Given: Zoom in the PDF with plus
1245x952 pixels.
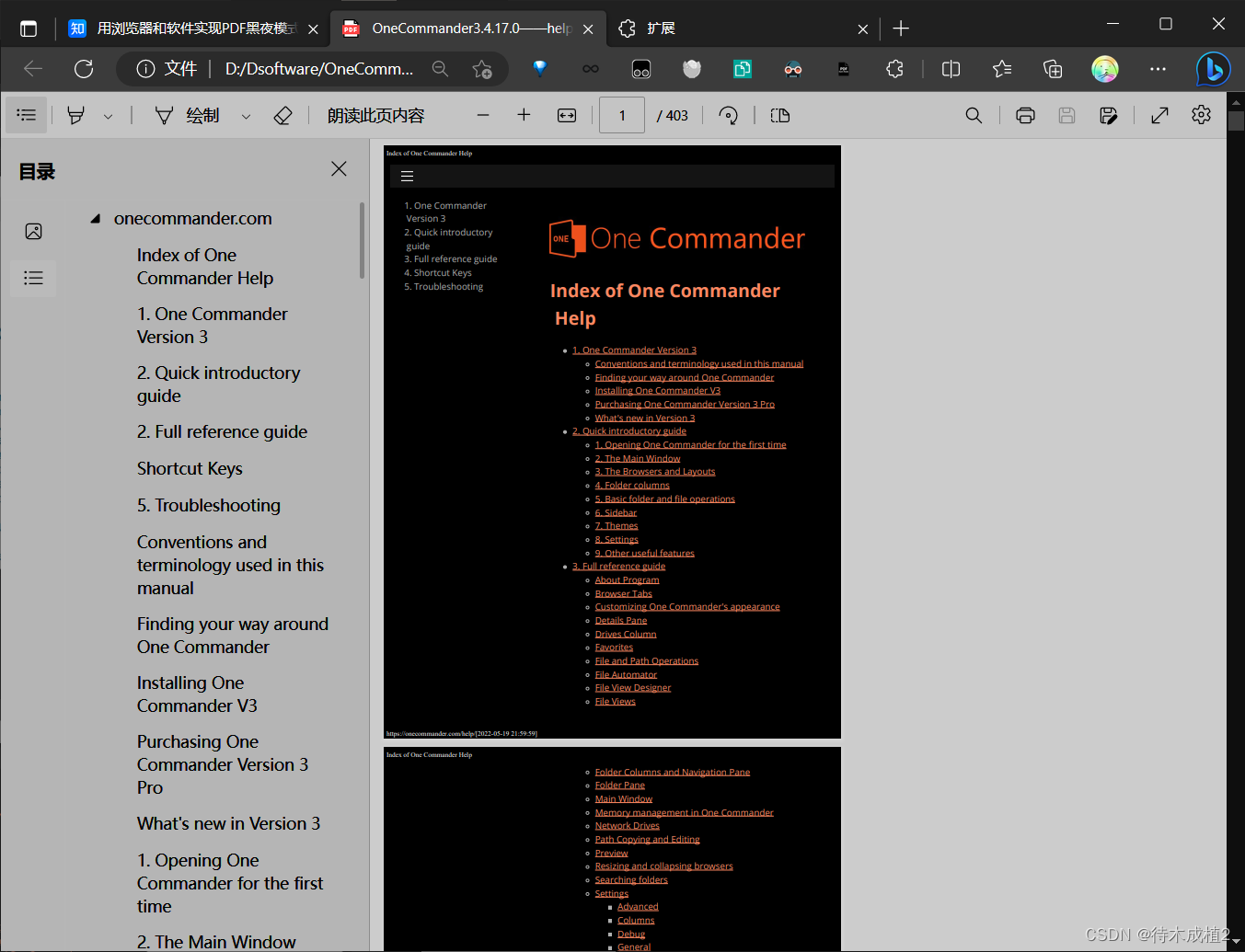Looking at the screenshot, I should point(524,115).
